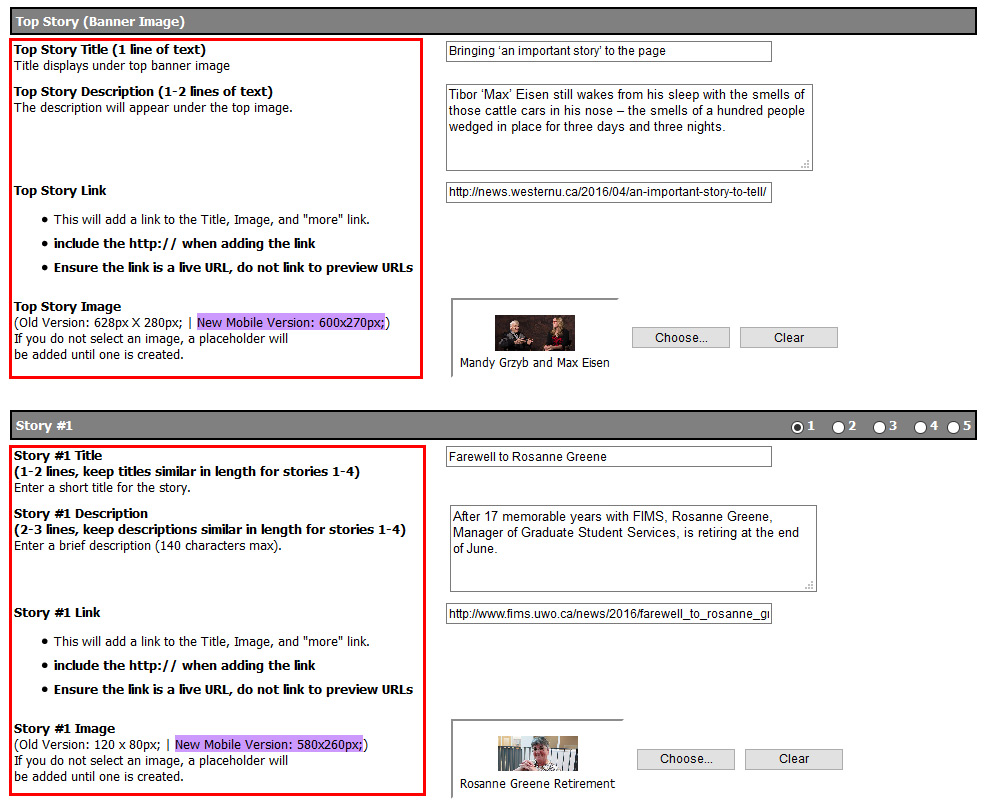Select radio button 1 in Story #1 header
989x800 pixels.
click(x=798, y=427)
